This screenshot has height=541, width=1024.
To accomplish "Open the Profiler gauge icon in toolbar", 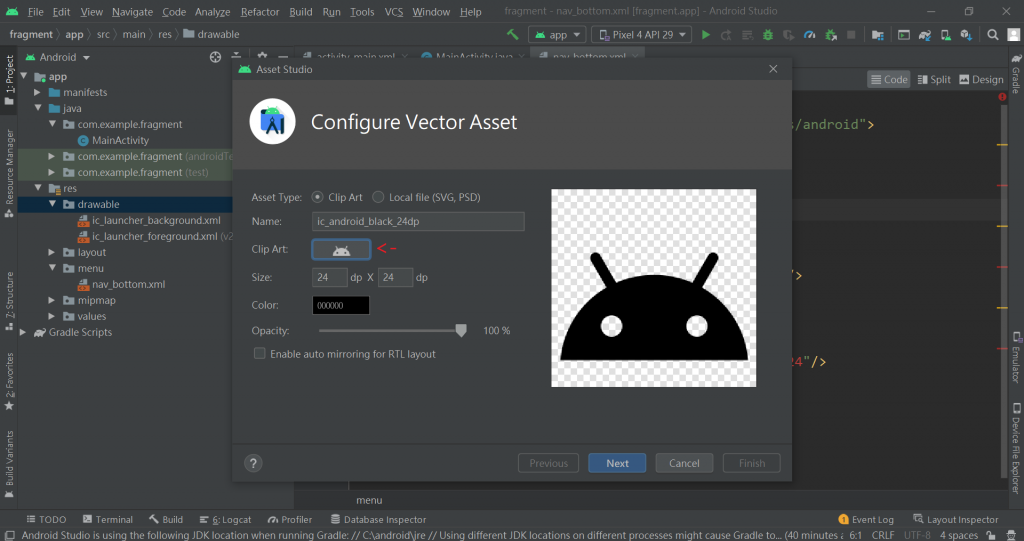I will (810, 35).
